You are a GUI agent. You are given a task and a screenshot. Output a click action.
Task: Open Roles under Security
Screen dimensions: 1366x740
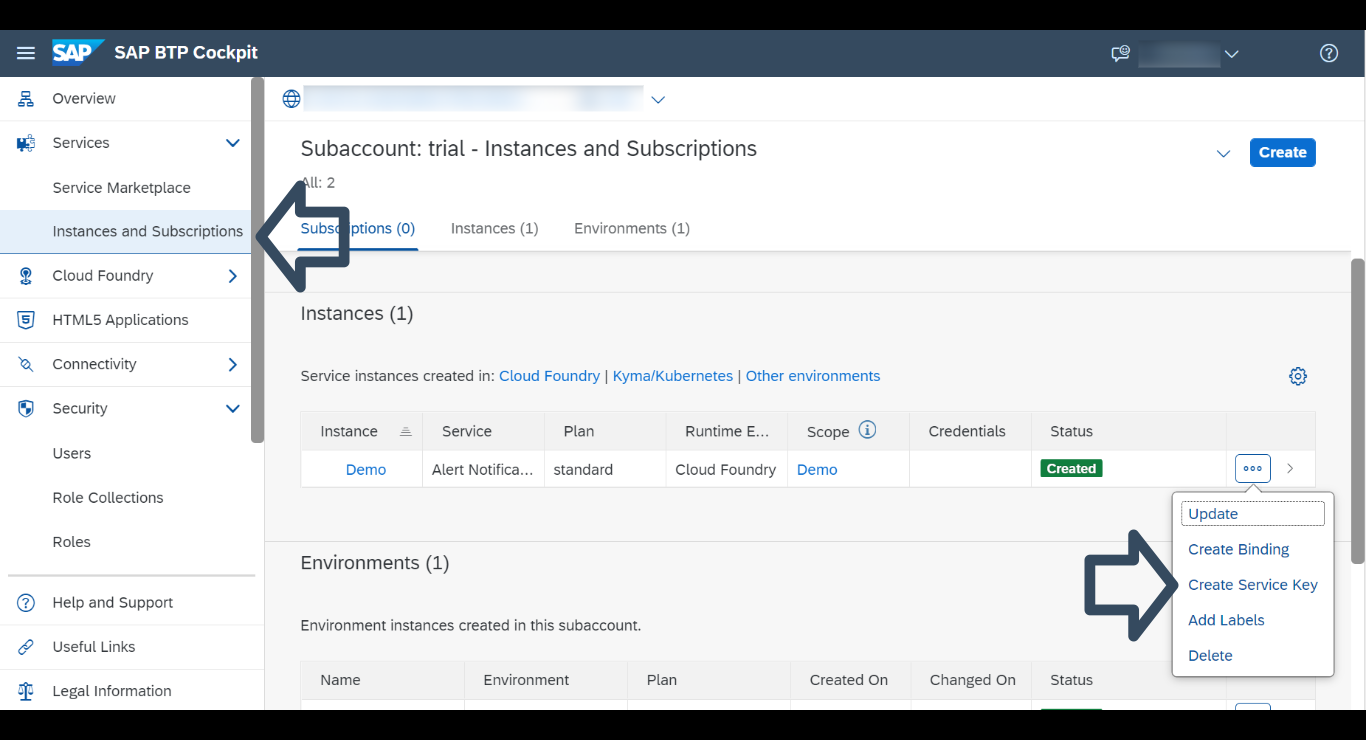[x=71, y=542]
